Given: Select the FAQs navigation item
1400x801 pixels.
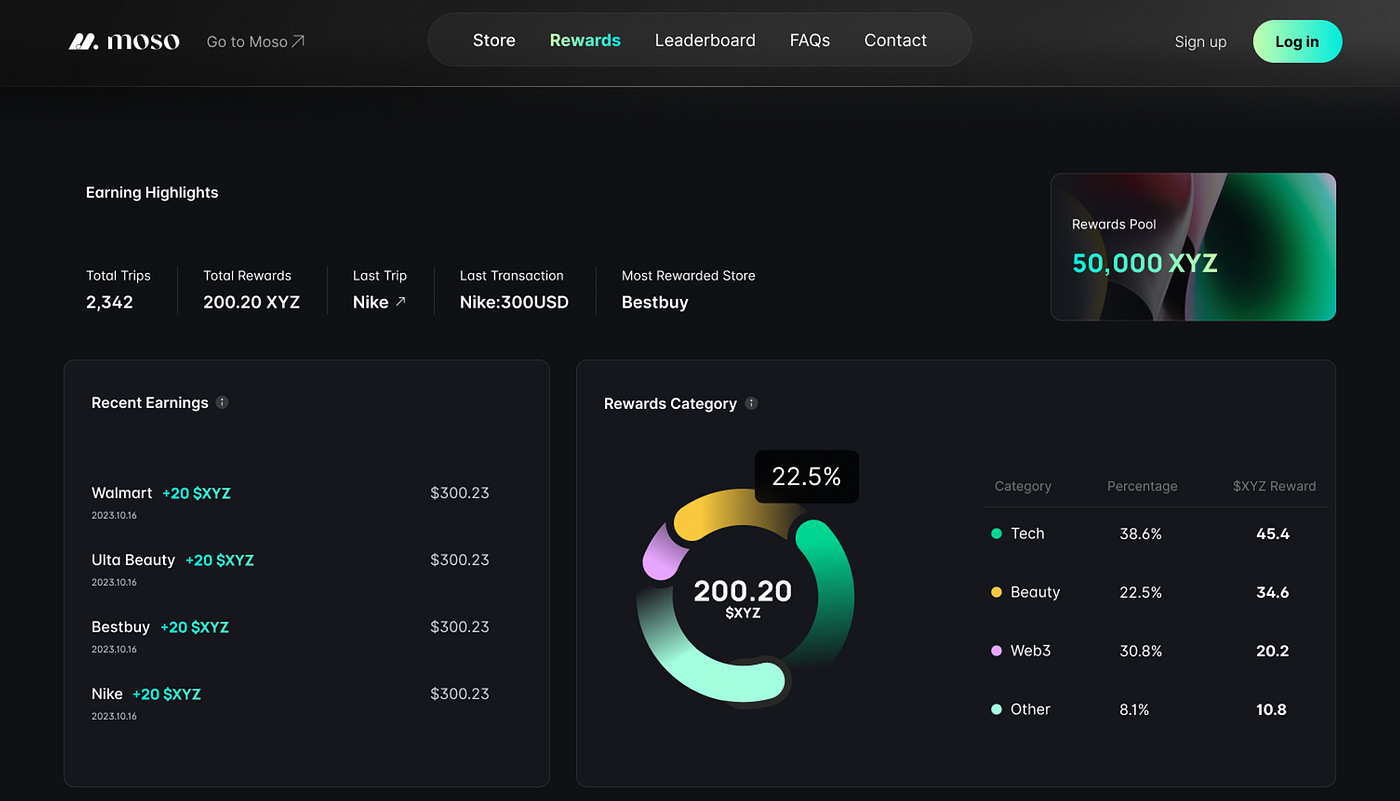Looking at the screenshot, I should click(810, 40).
